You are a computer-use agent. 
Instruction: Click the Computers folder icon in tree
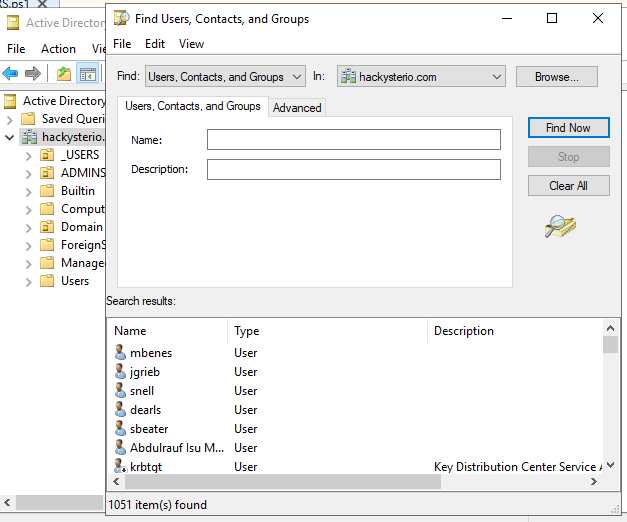(x=47, y=209)
